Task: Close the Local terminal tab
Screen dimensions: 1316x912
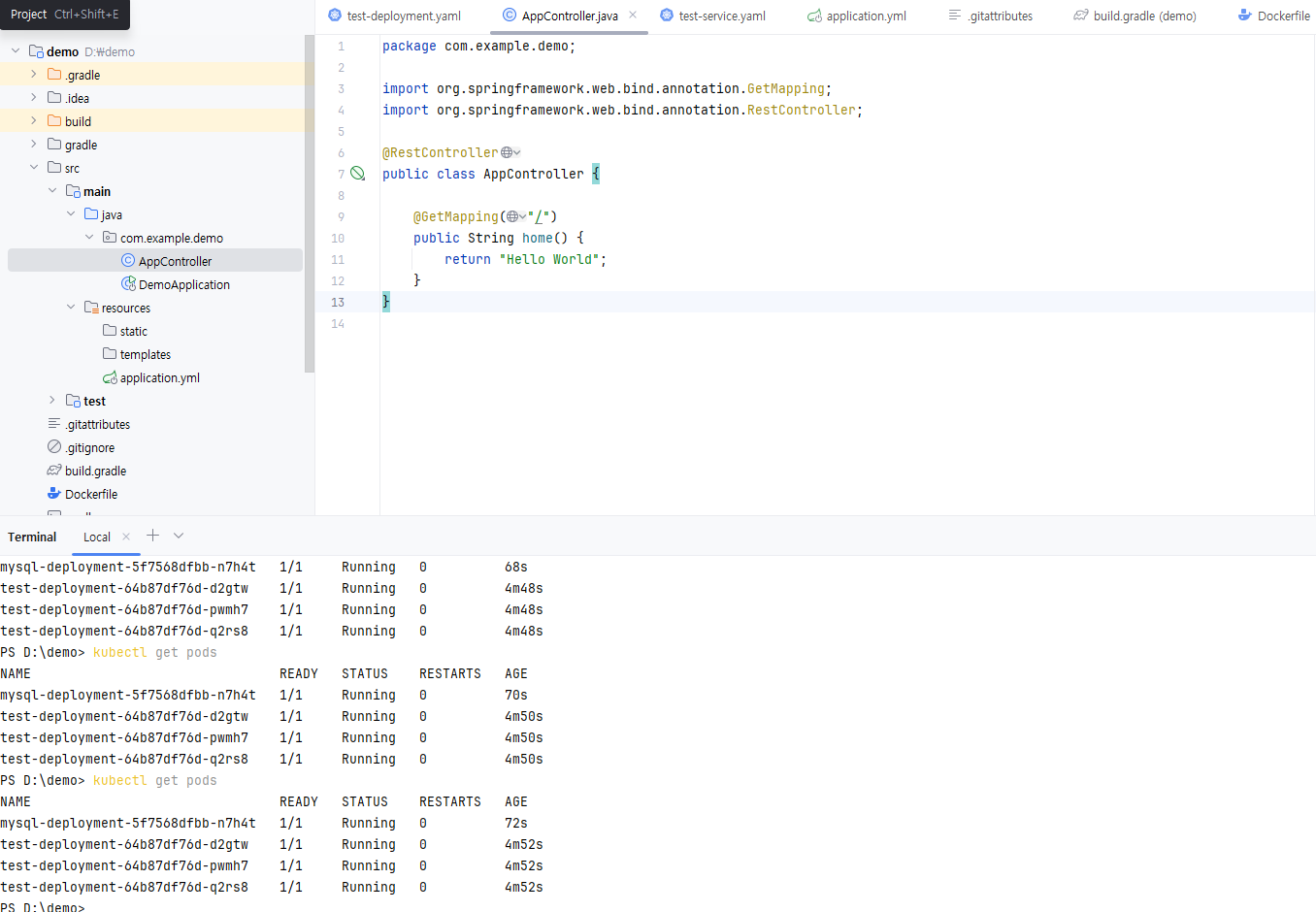Action: click(x=126, y=537)
